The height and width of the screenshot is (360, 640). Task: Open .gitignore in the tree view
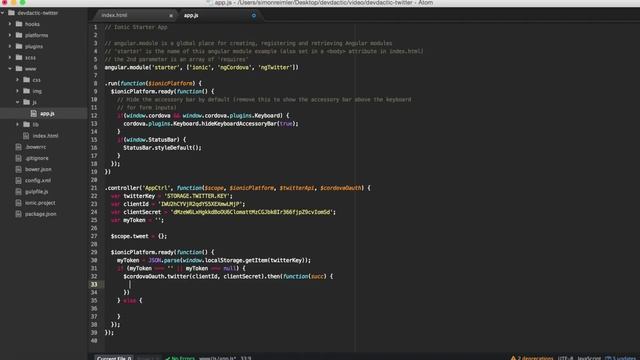tap(37, 158)
